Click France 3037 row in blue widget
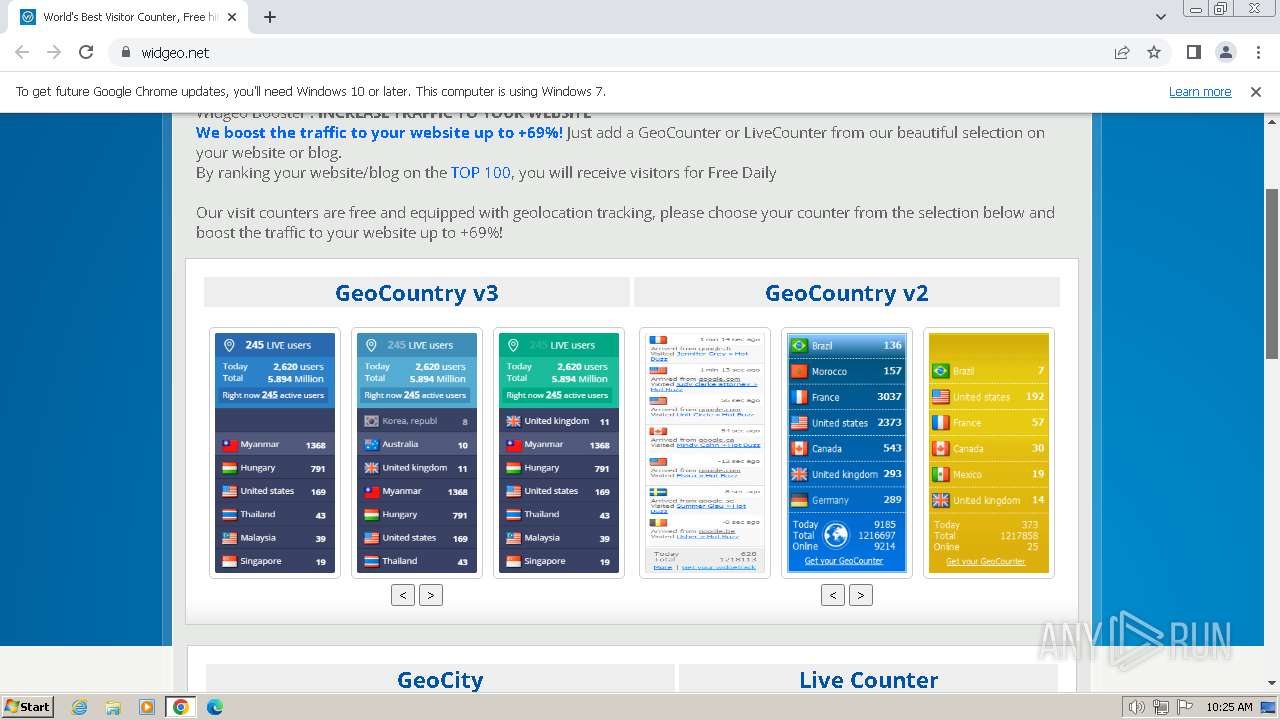The image size is (1280, 720). pos(847,397)
